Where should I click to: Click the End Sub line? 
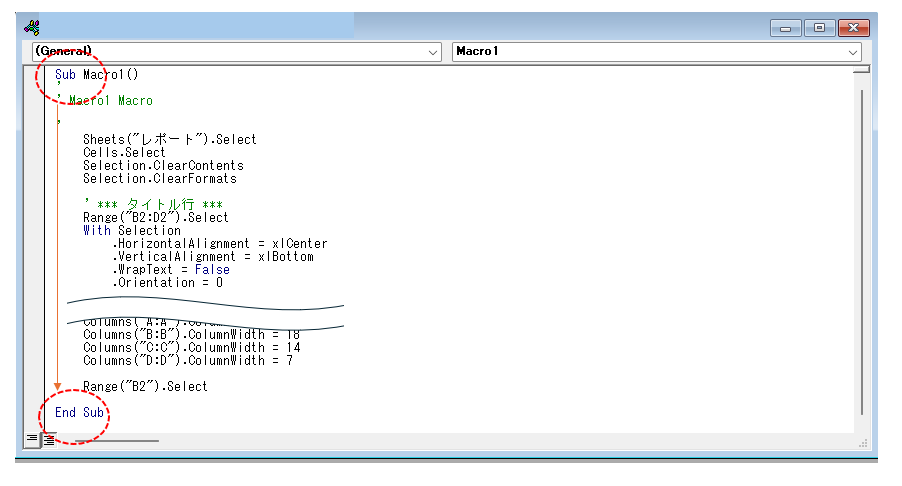80,412
